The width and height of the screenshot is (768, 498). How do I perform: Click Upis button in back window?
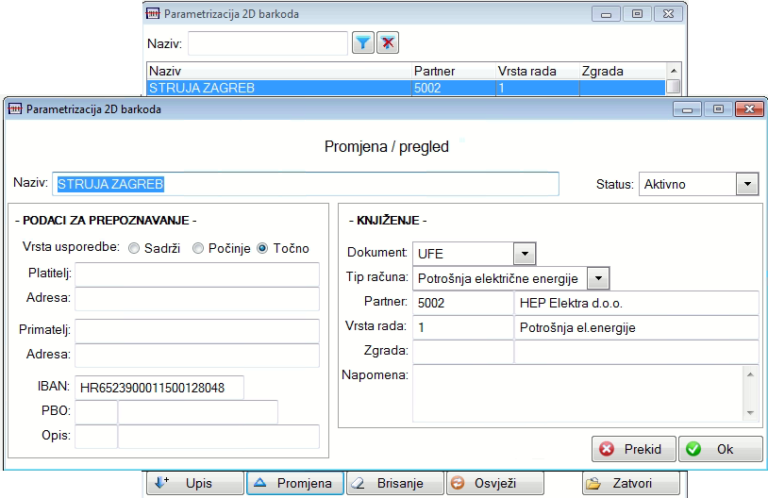(195, 483)
